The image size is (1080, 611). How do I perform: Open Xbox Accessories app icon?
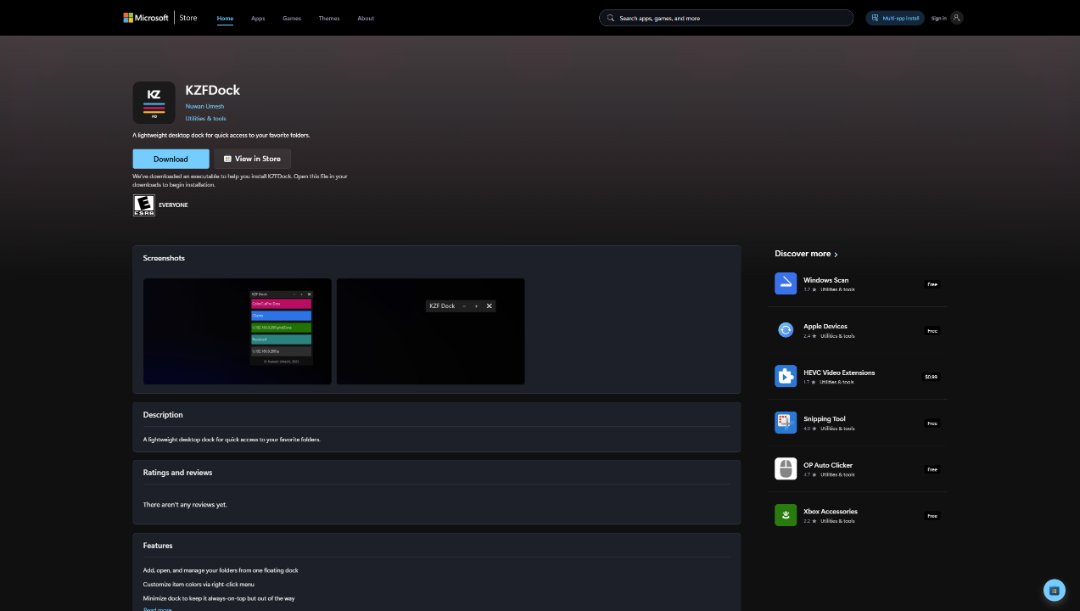785,515
